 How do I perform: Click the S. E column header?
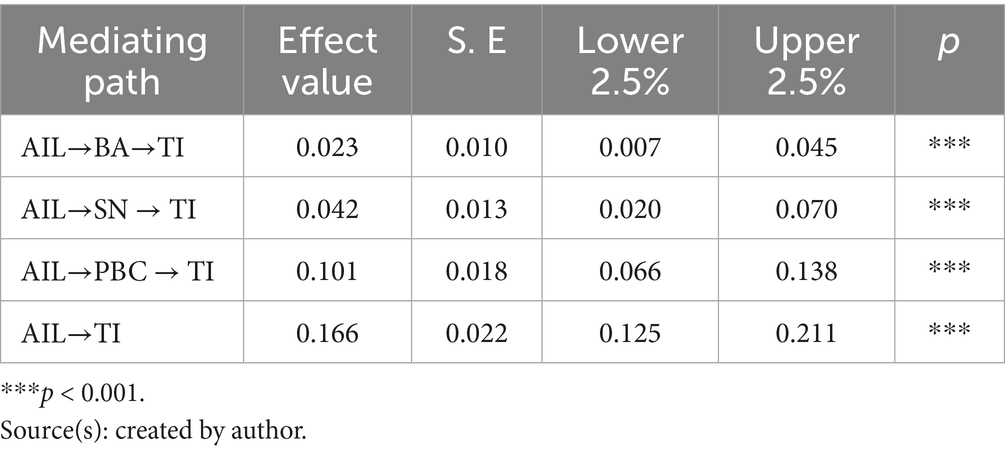pos(476,42)
